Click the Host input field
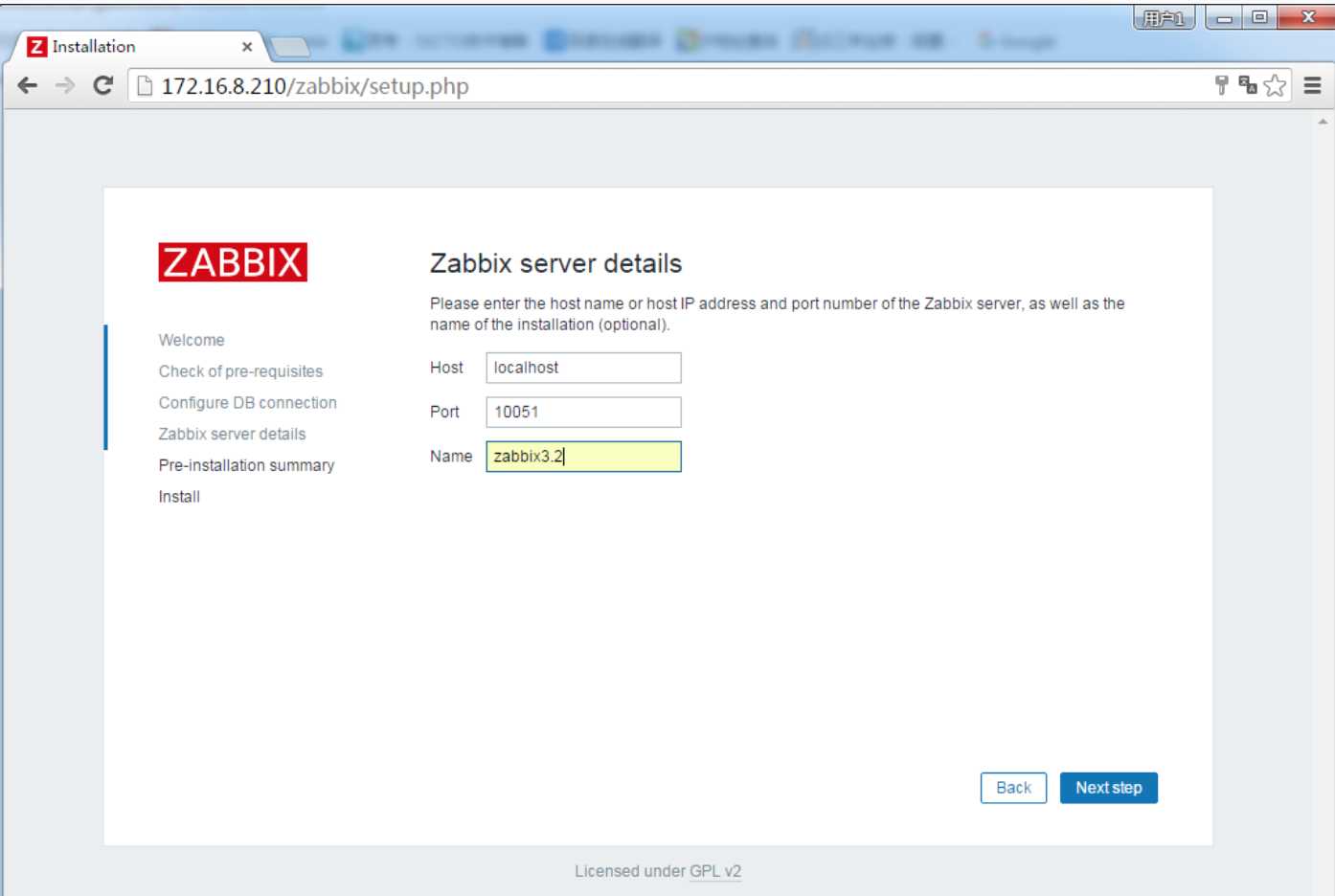 coord(583,368)
